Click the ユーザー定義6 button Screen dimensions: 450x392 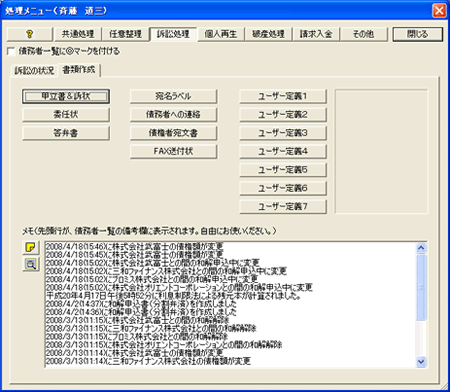(x=283, y=188)
